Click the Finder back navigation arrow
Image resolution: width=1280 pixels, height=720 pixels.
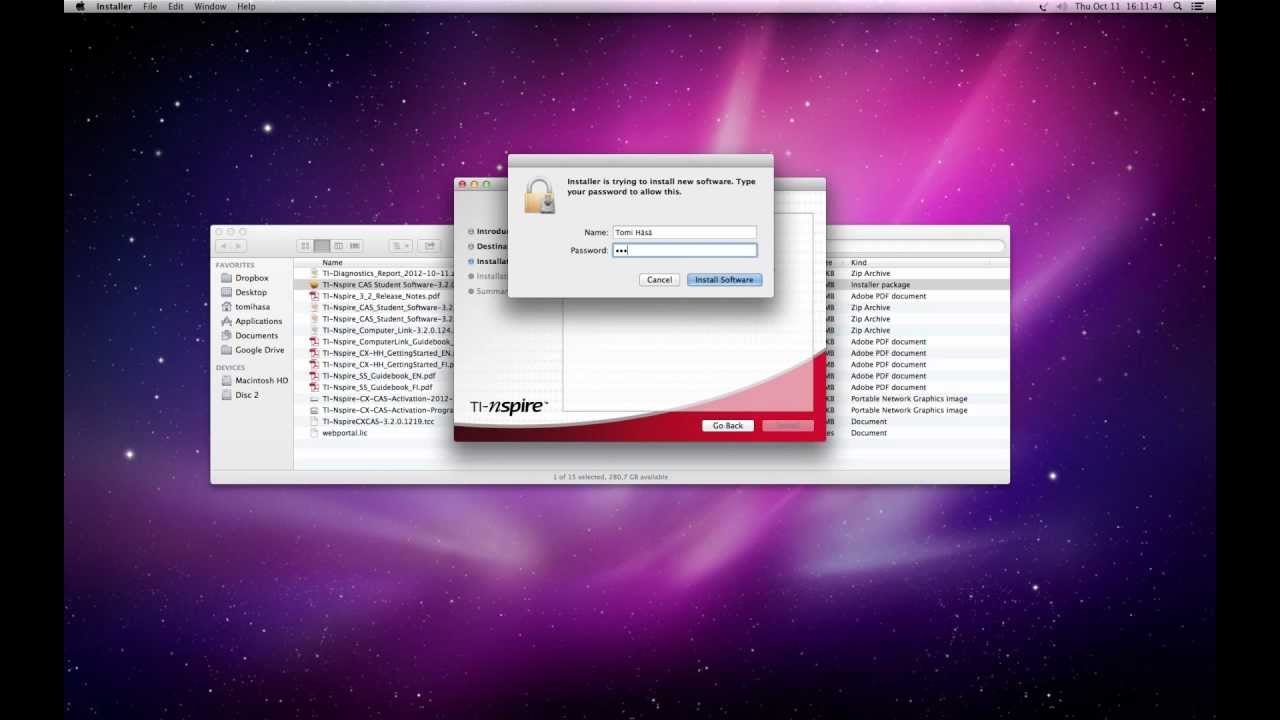tap(223, 246)
